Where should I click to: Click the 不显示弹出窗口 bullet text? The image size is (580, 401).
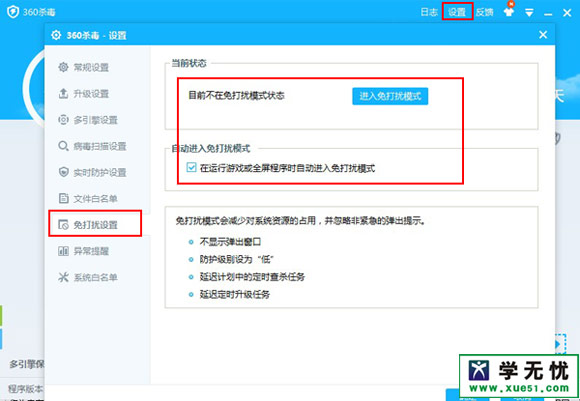point(230,242)
